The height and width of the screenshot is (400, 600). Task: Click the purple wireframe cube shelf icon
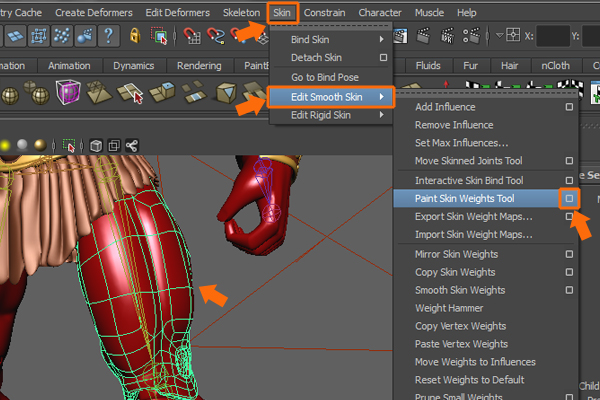(x=69, y=94)
